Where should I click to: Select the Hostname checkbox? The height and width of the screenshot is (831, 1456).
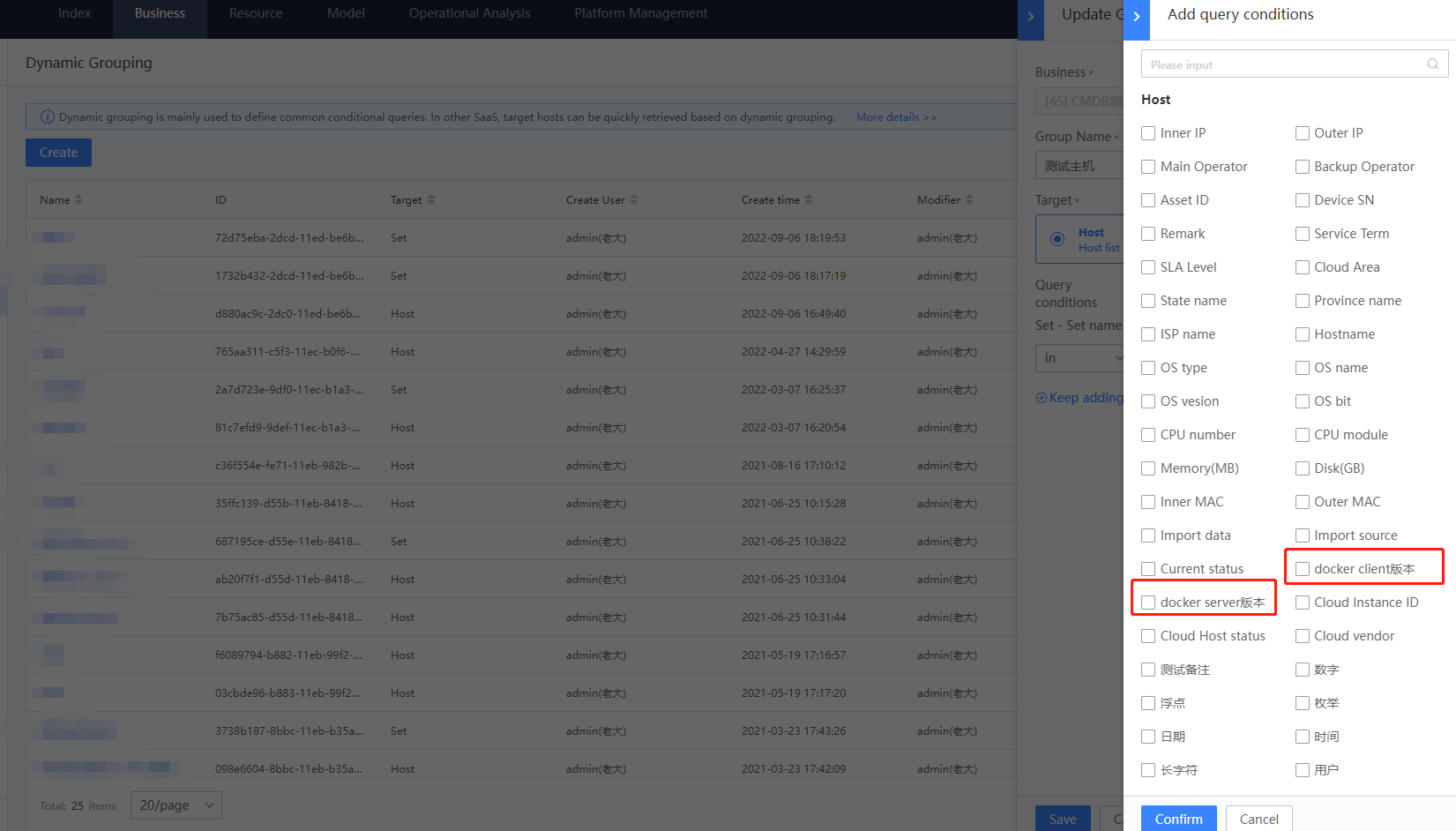pos(1303,333)
